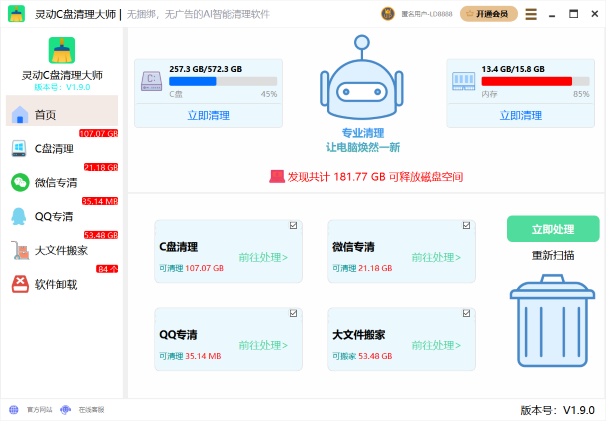Open the hamburger menu in the title bar
Screen dimensions: 606x421
pos(531,14)
